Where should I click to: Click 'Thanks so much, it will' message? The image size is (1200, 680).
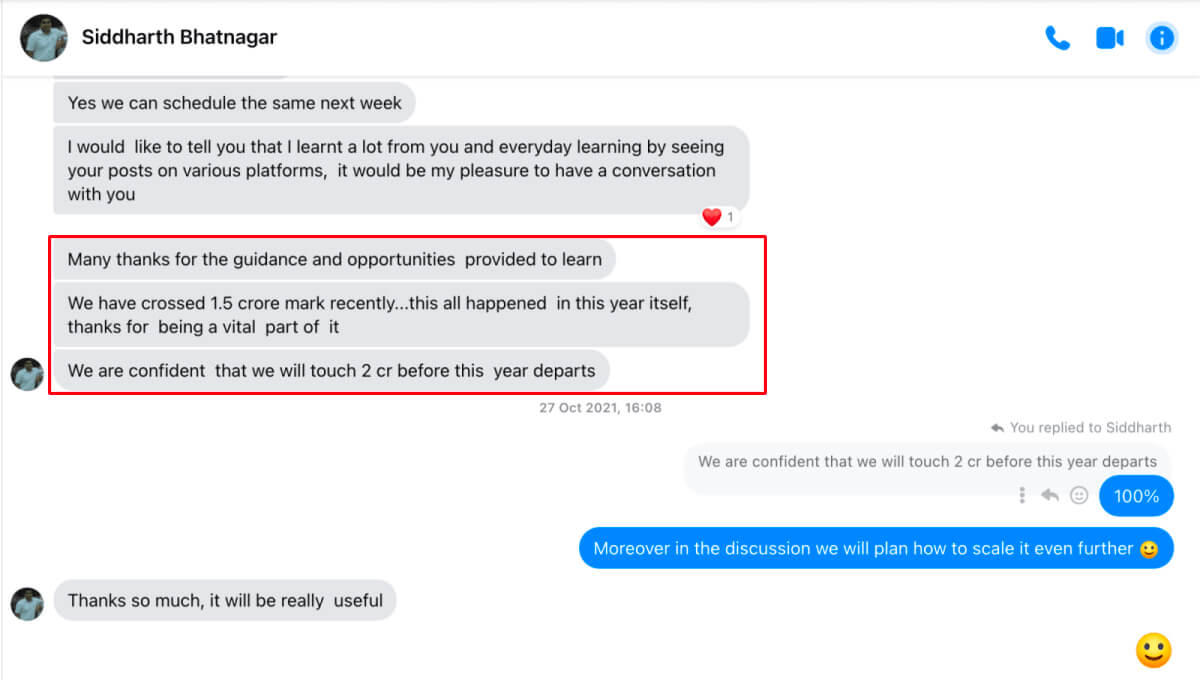225,601
